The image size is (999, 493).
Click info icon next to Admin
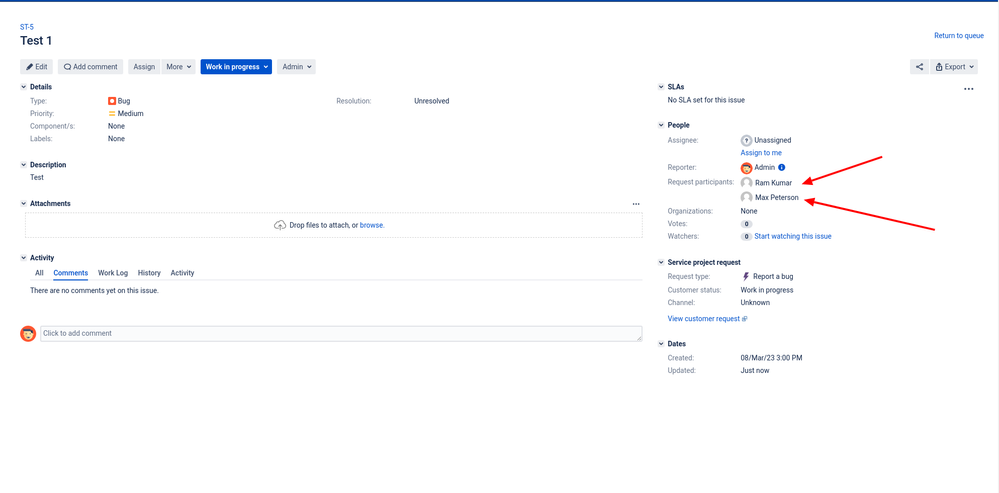coord(782,168)
